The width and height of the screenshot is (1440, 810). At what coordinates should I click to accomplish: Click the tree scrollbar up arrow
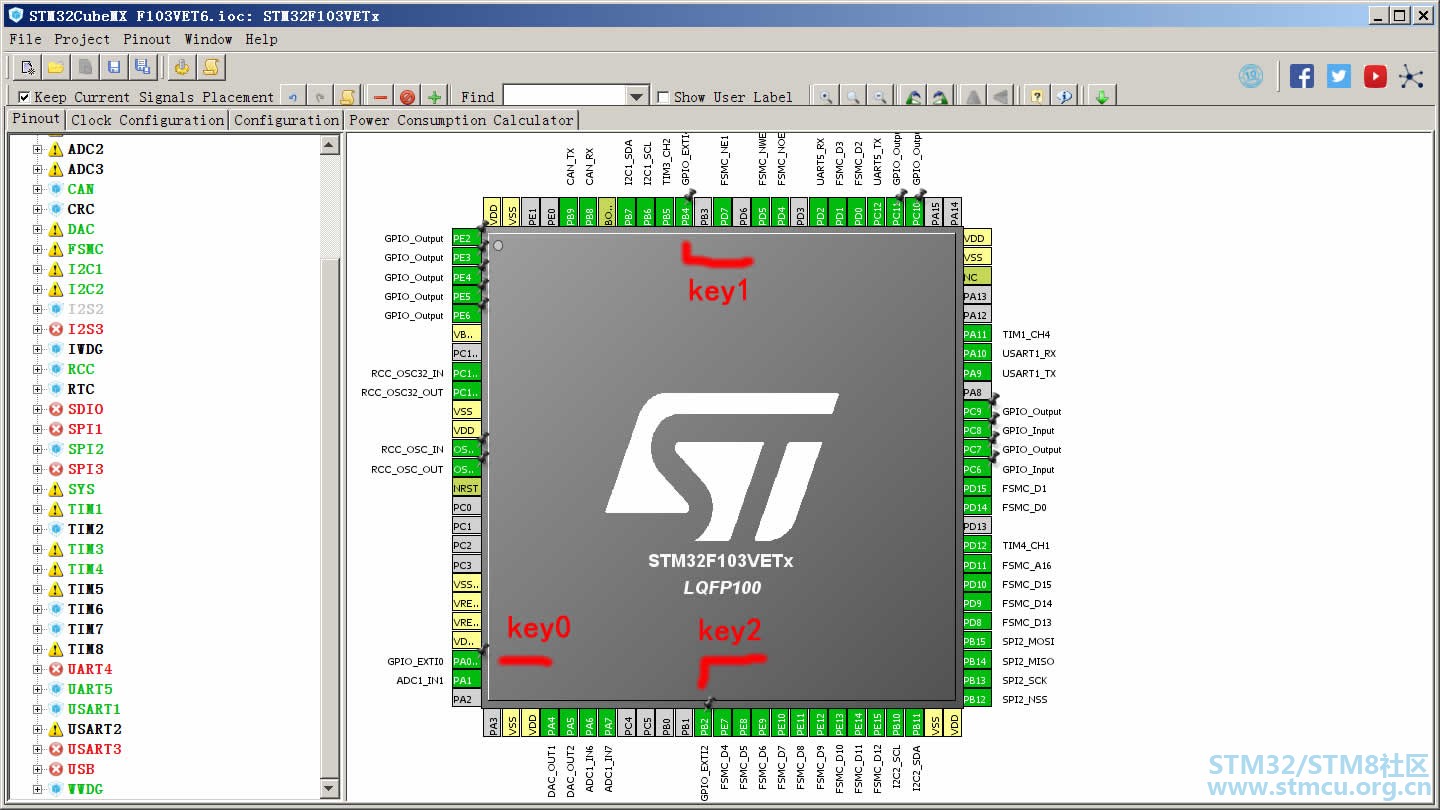point(330,146)
